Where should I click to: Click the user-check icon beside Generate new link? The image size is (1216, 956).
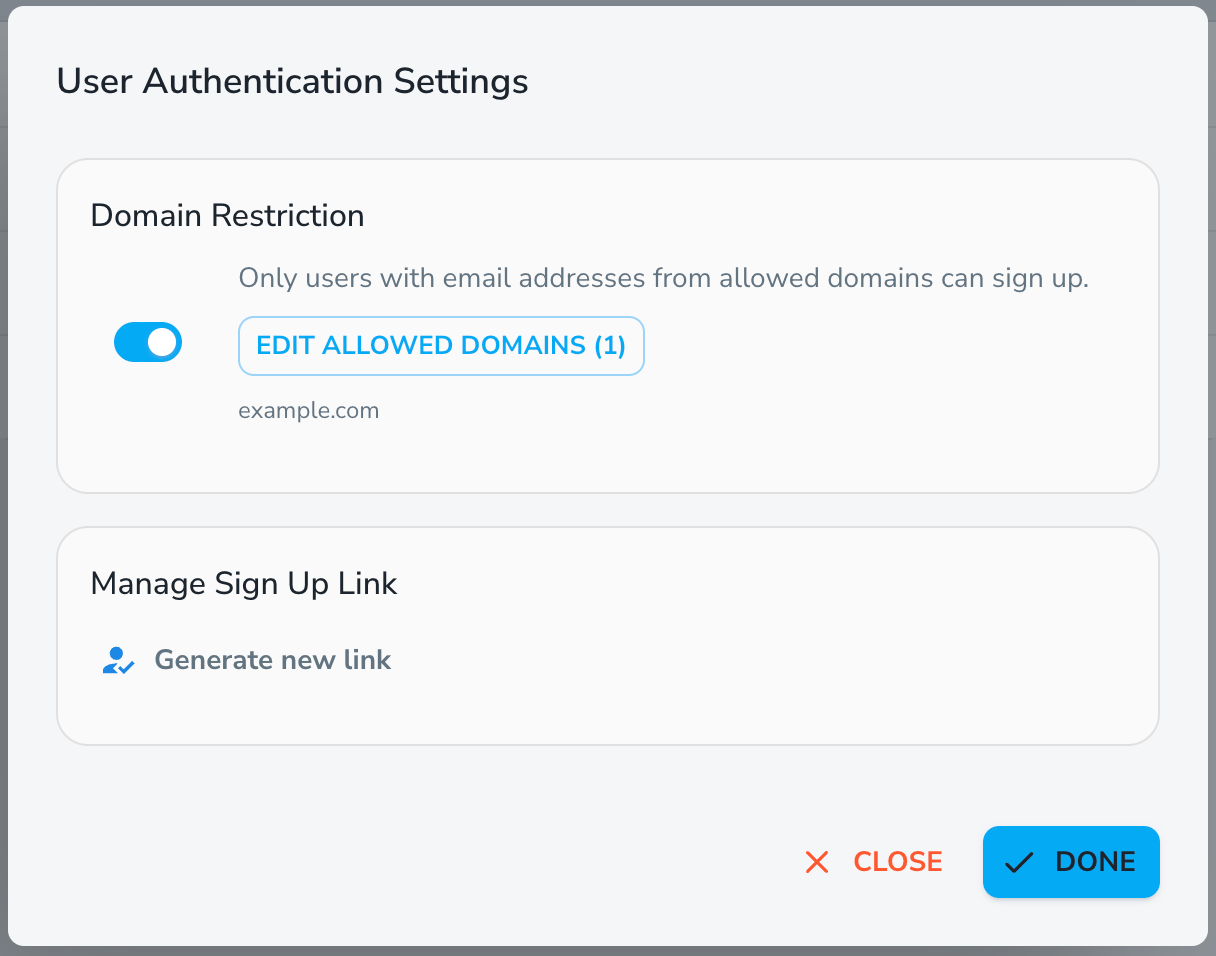point(118,660)
